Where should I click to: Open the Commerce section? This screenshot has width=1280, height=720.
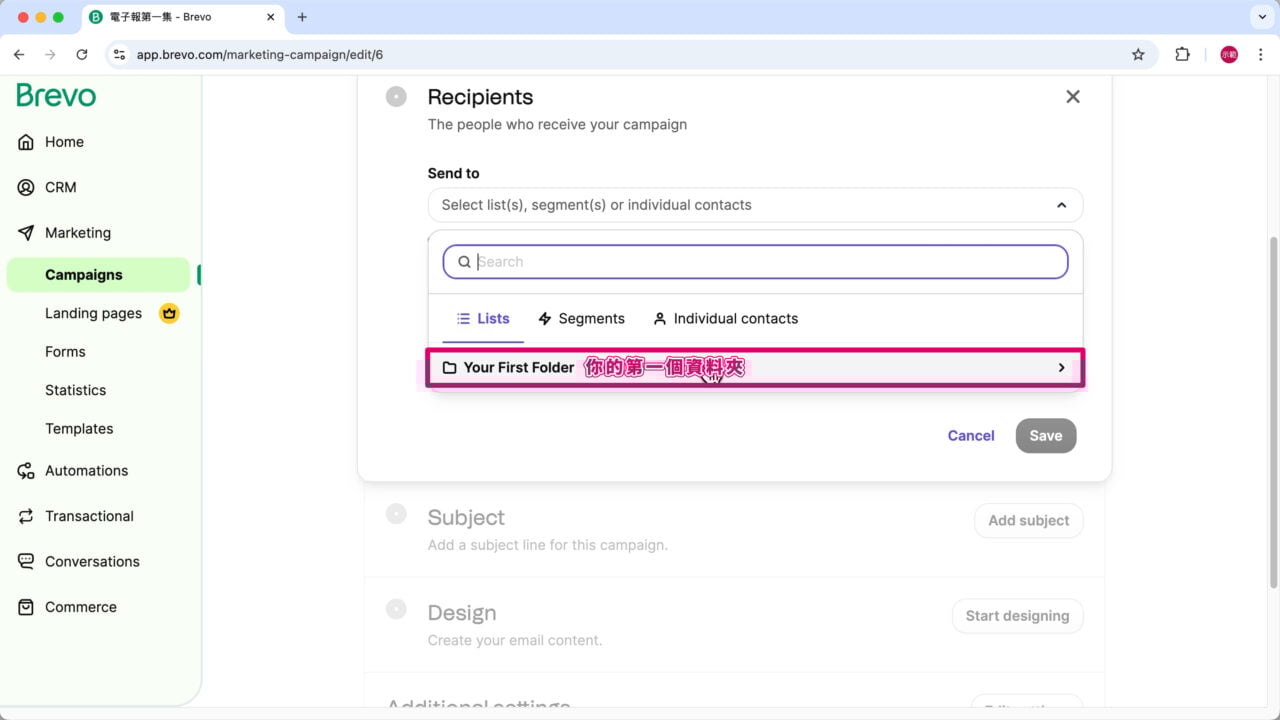80,607
